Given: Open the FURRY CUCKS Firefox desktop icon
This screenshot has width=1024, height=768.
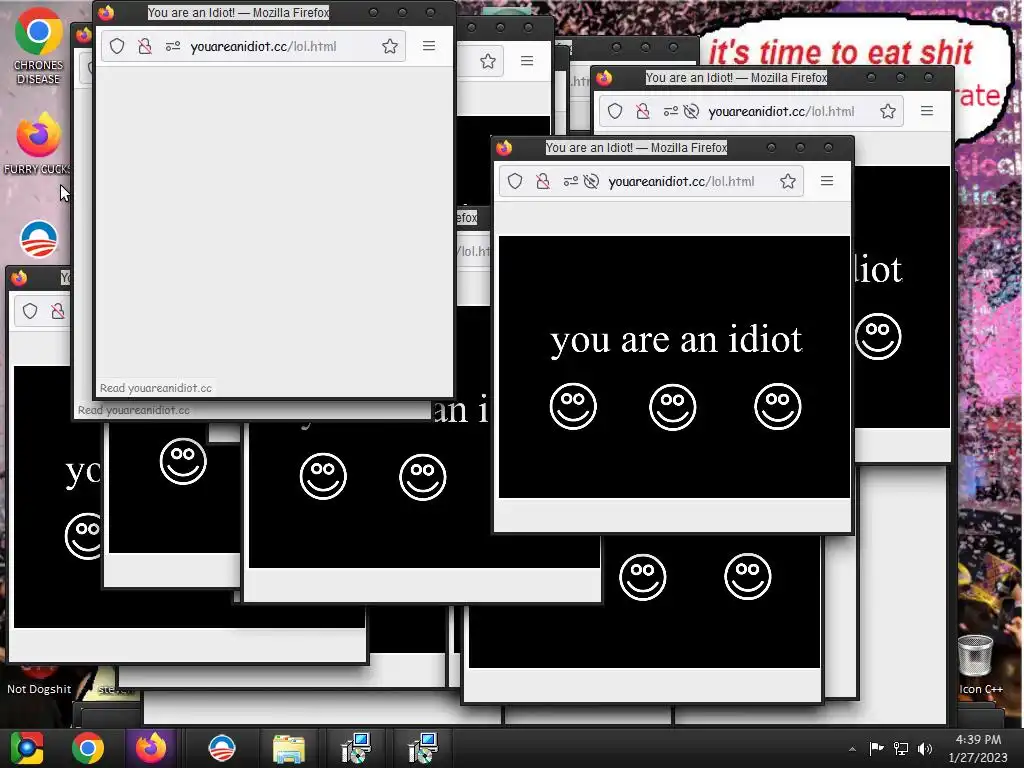Looking at the screenshot, I should pos(38,144).
